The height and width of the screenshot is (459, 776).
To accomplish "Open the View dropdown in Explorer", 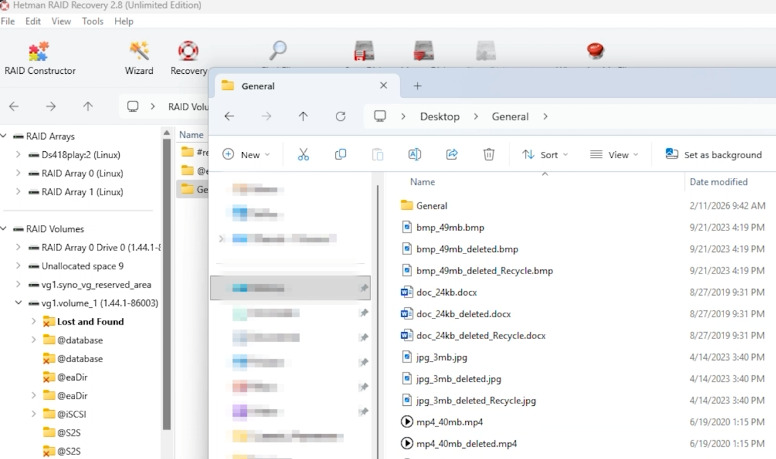I will tap(614, 154).
